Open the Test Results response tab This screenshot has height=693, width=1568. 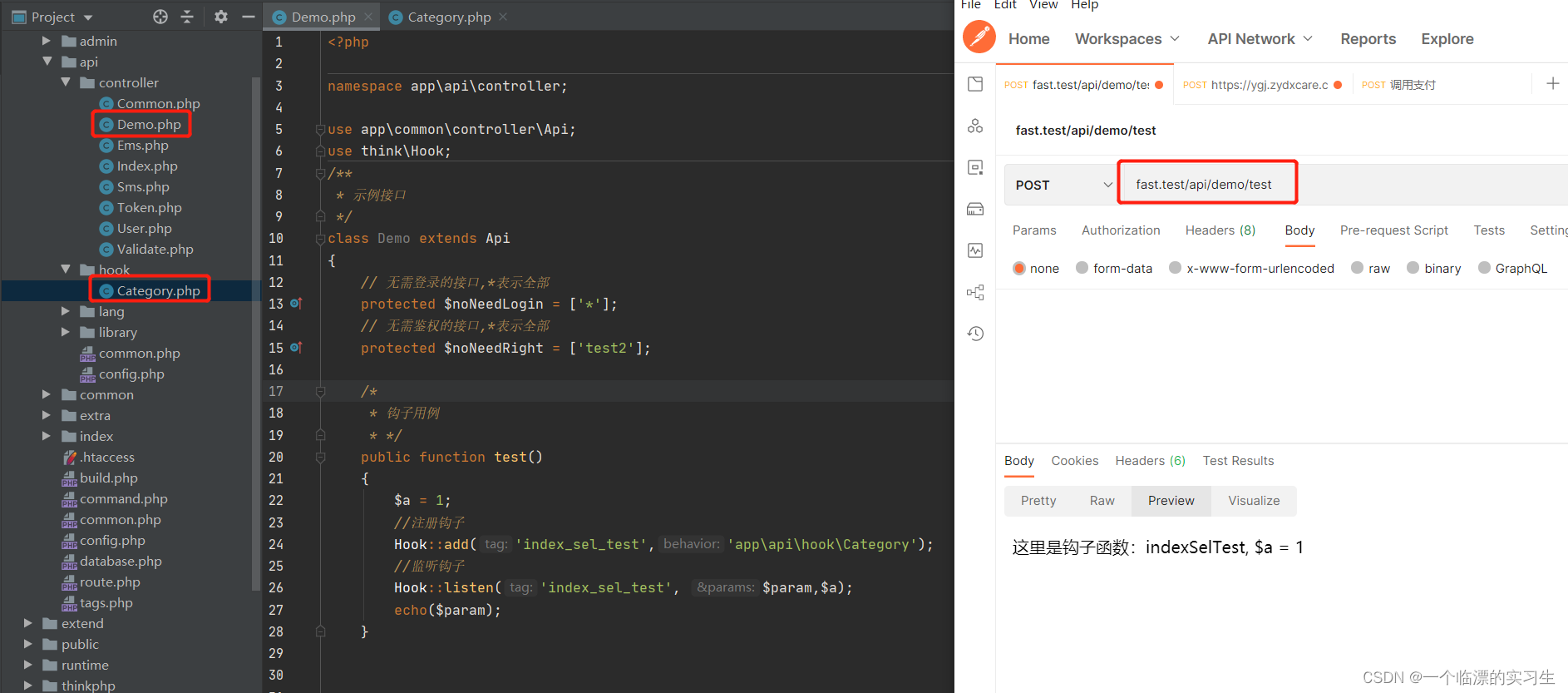pyautogui.click(x=1238, y=461)
